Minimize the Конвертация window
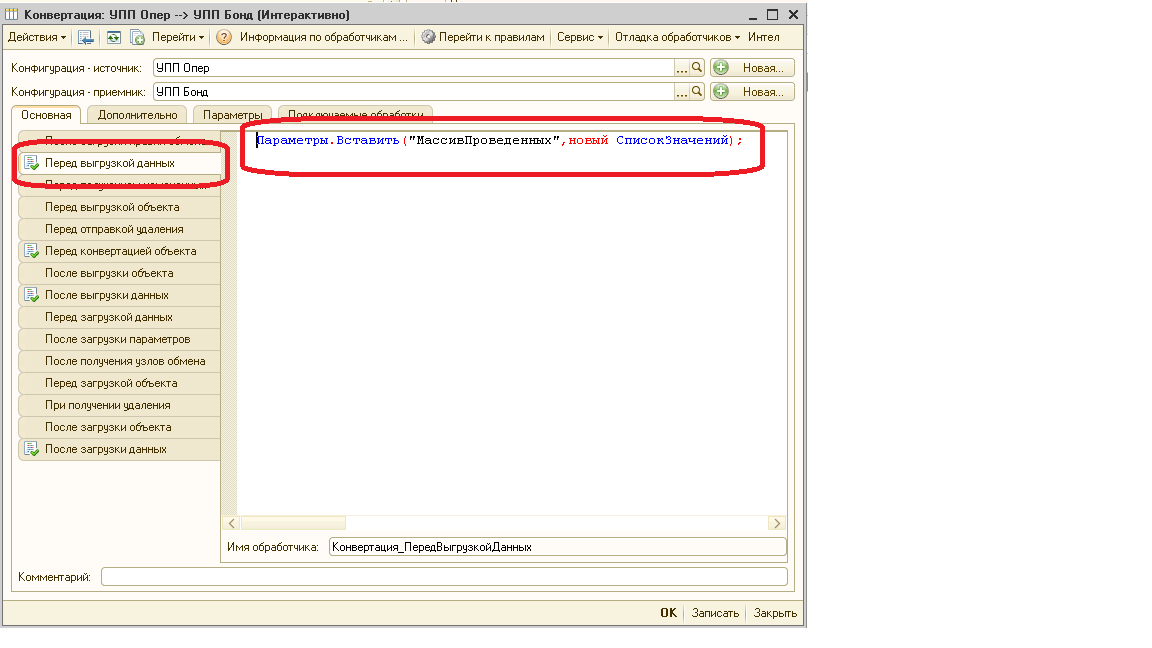 (x=753, y=15)
